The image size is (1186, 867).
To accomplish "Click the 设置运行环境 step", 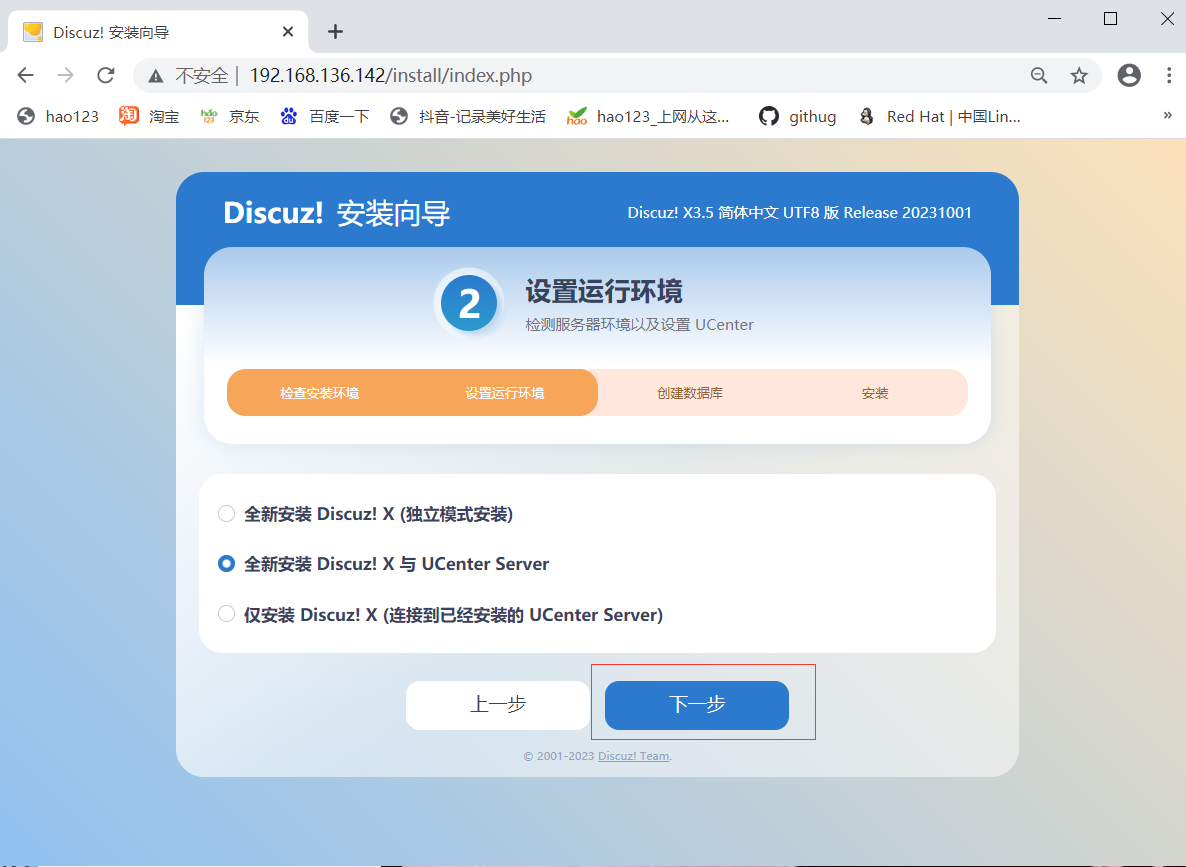I will coord(505,393).
